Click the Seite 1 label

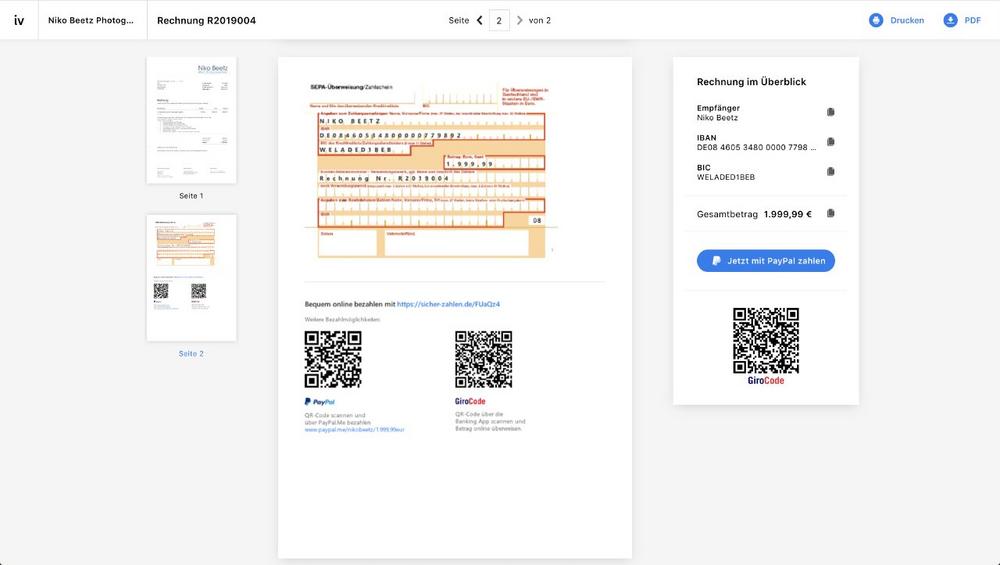click(x=191, y=196)
